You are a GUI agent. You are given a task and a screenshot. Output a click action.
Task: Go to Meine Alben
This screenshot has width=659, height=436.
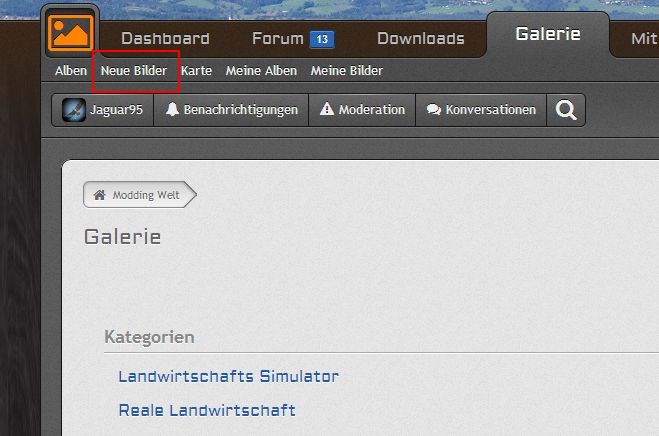261,71
